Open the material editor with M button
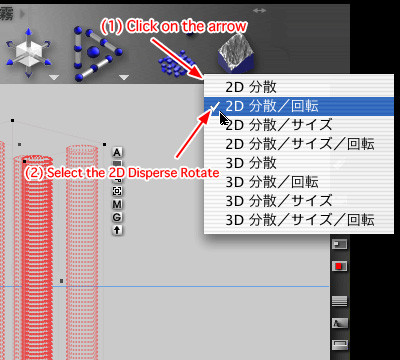Image resolution: width=400 pixels, height=360 pixels. (x=117, y=204)
